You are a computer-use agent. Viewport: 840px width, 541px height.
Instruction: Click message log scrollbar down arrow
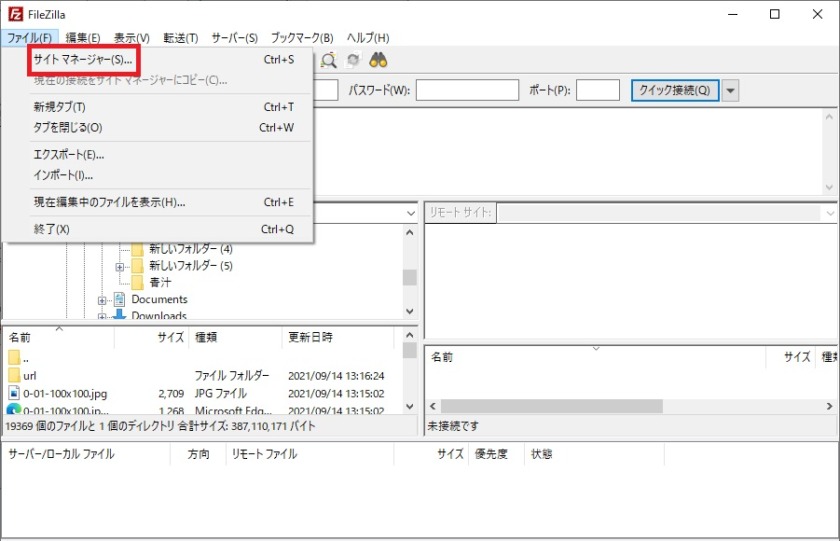(829, 187)
